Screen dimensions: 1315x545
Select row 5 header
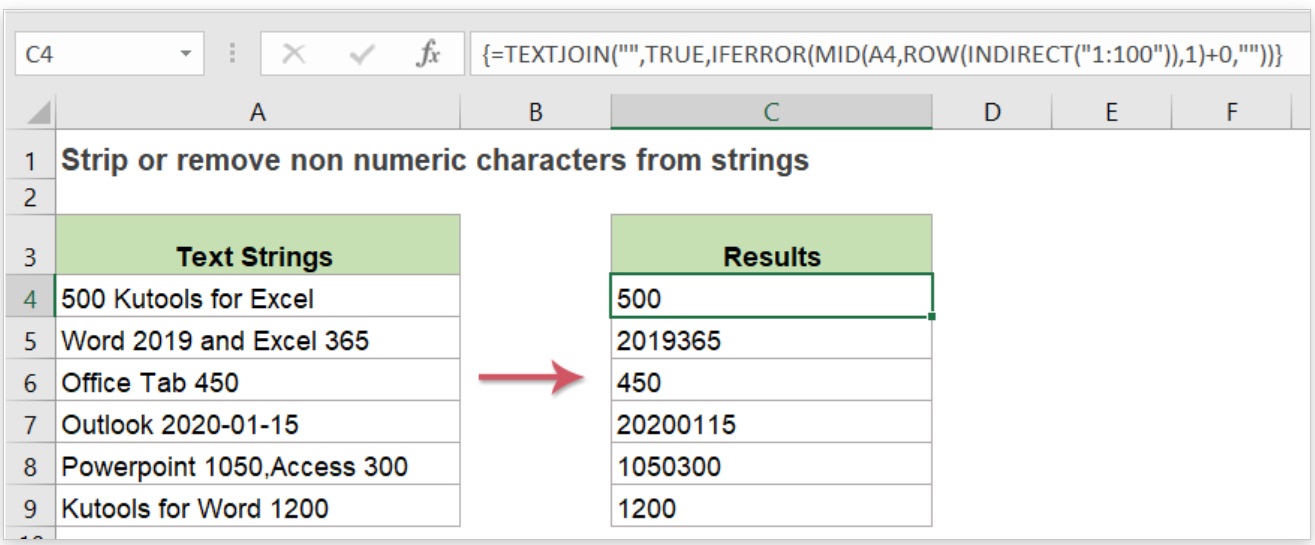30,340
